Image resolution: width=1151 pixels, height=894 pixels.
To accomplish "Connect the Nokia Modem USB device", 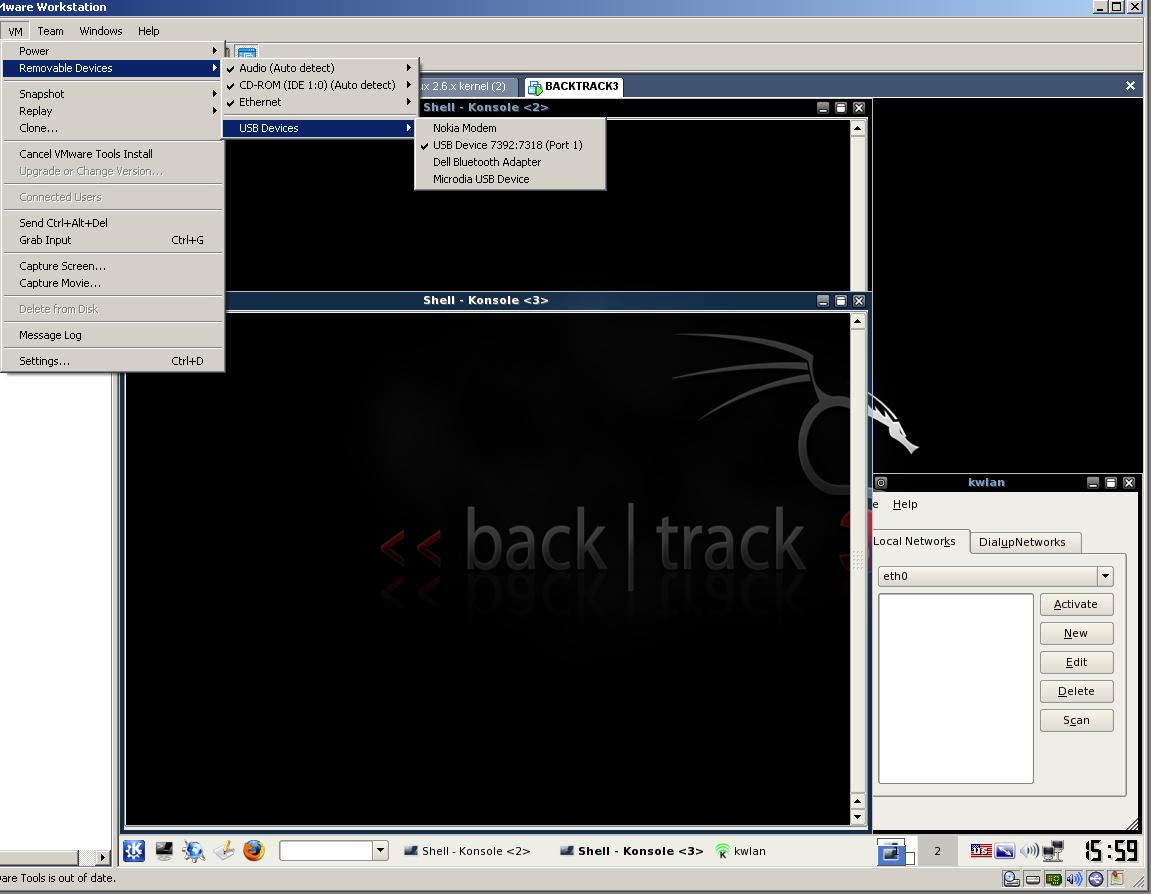I will click(x=510, y=128).
